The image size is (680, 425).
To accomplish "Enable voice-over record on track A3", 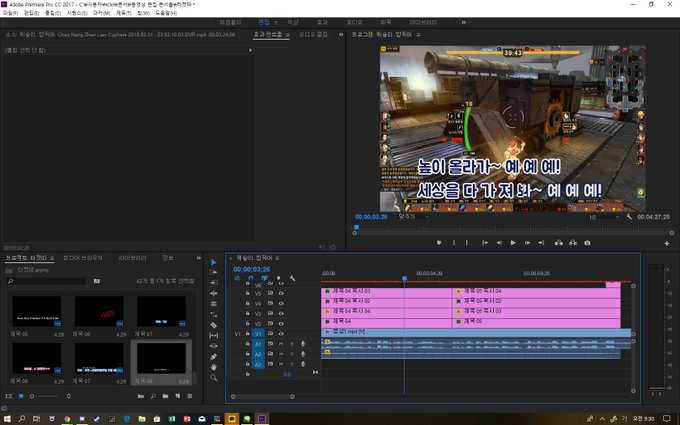I will [303, 364].
